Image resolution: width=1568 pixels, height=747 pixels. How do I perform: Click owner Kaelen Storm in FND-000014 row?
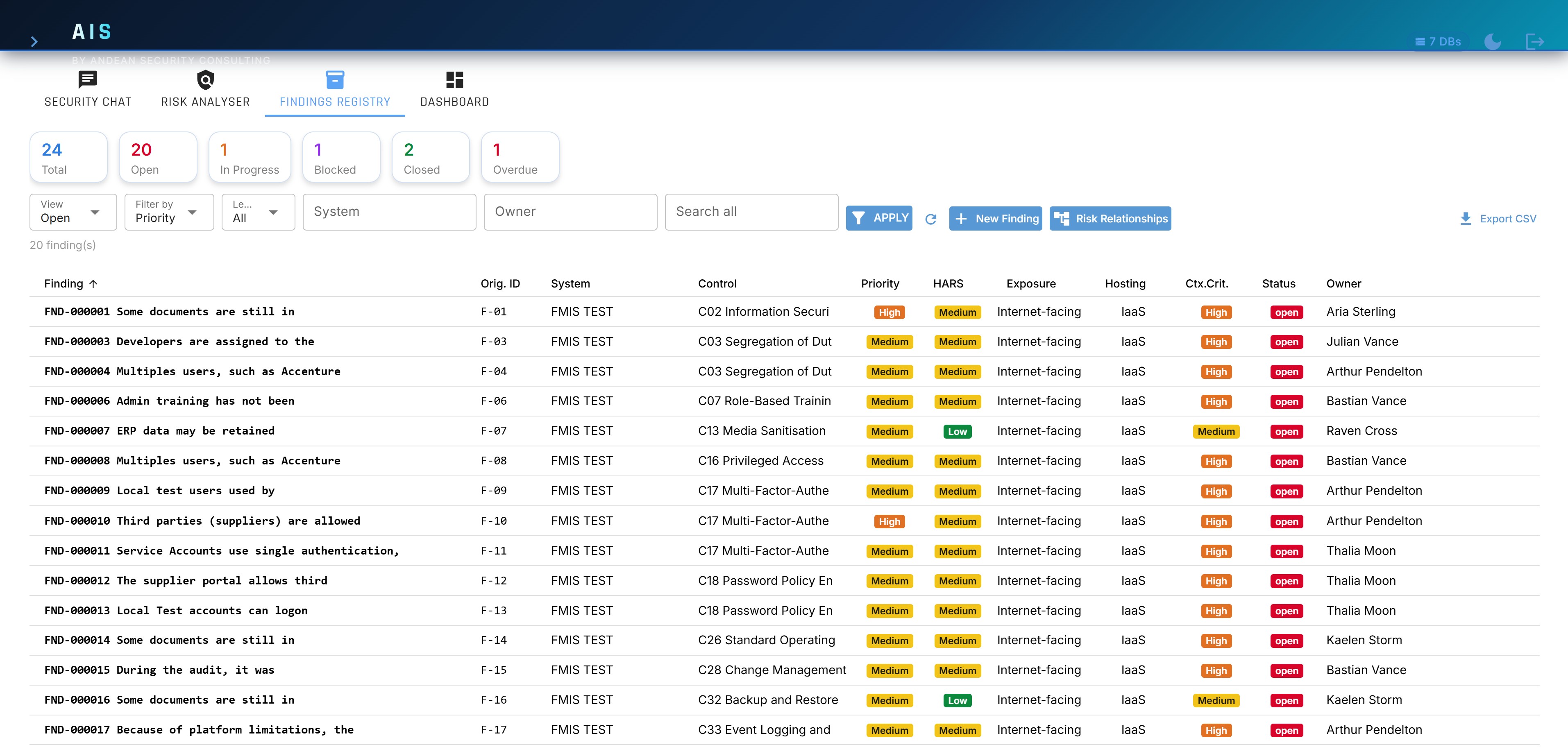point(1364,640)
